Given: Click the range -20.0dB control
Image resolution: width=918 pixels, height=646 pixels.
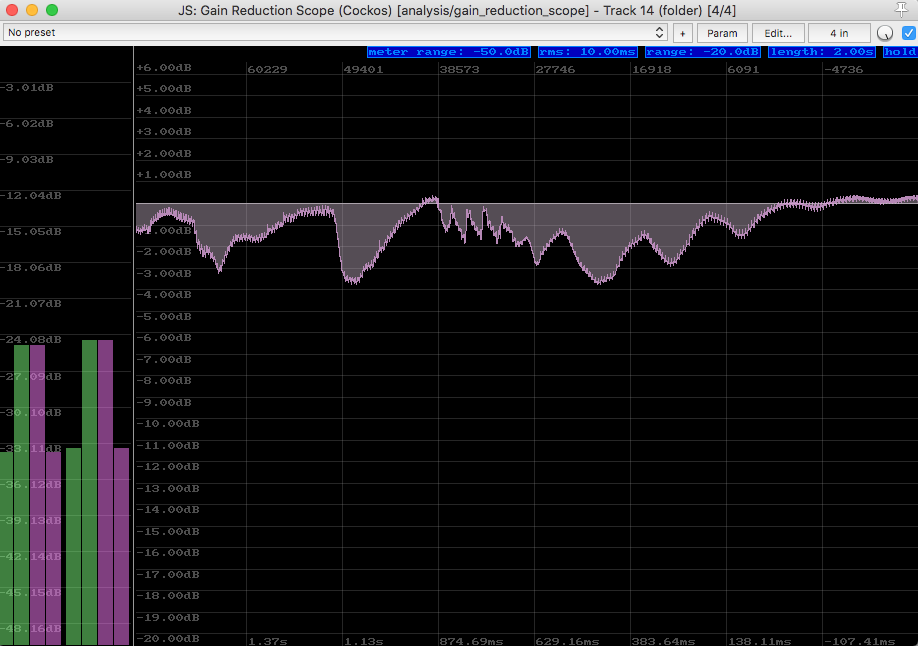Looking at the screenshot, I should click(x=703, y=52).
